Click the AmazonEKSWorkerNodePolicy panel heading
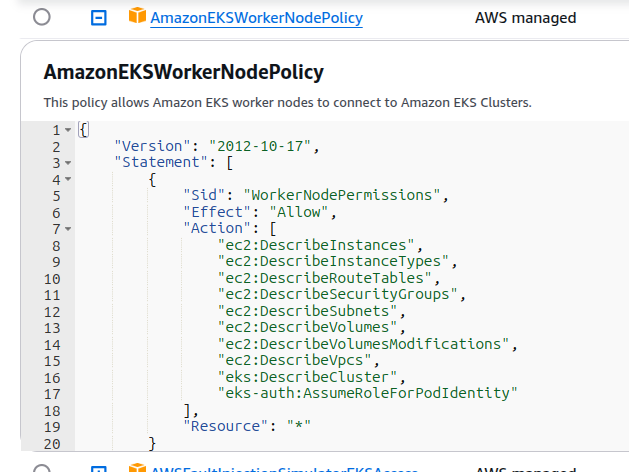The width and height of the screenshot is (629, 472). click(x=184, y=72)
